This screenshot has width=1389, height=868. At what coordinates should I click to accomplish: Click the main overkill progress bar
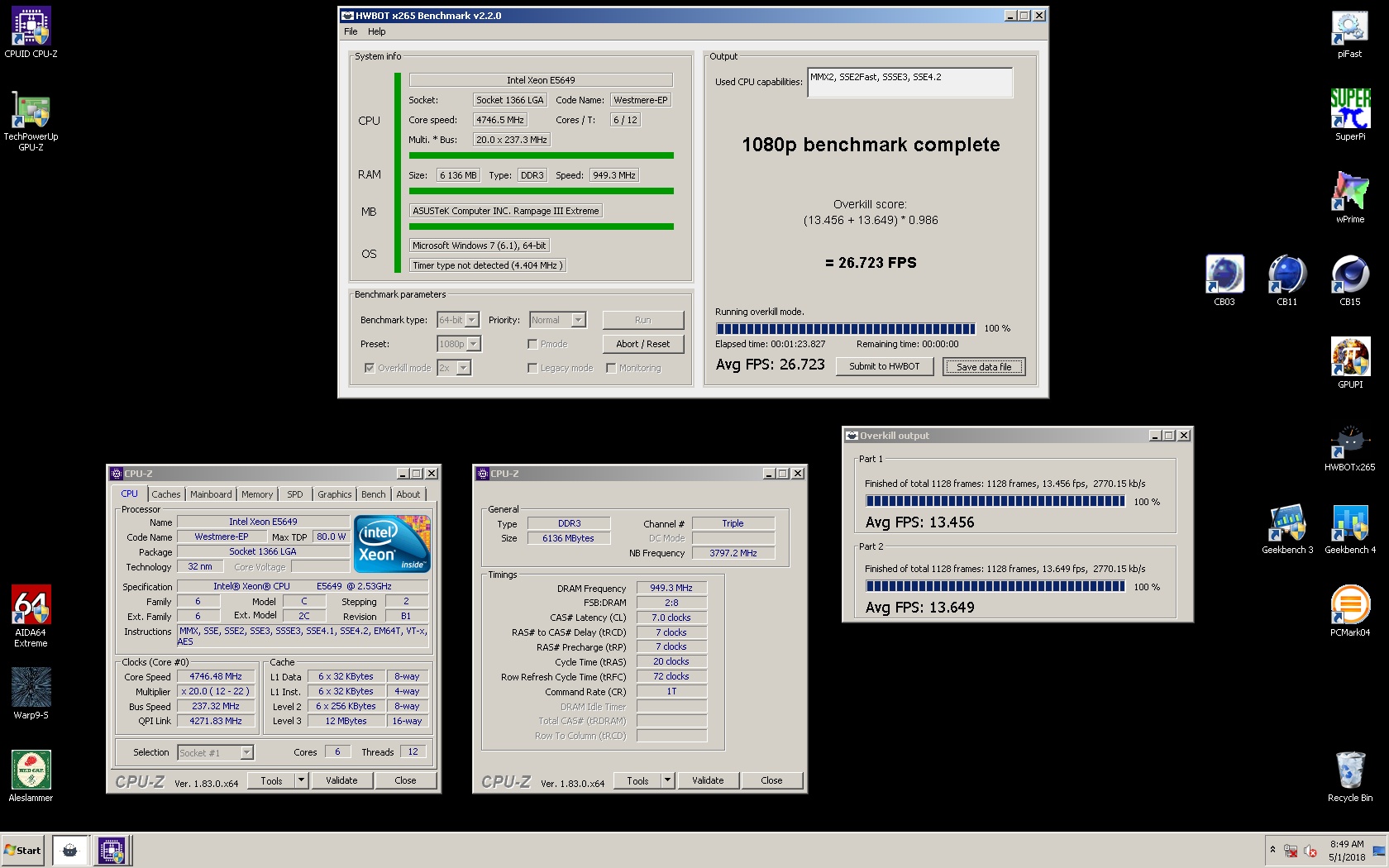tap(845, 328)
